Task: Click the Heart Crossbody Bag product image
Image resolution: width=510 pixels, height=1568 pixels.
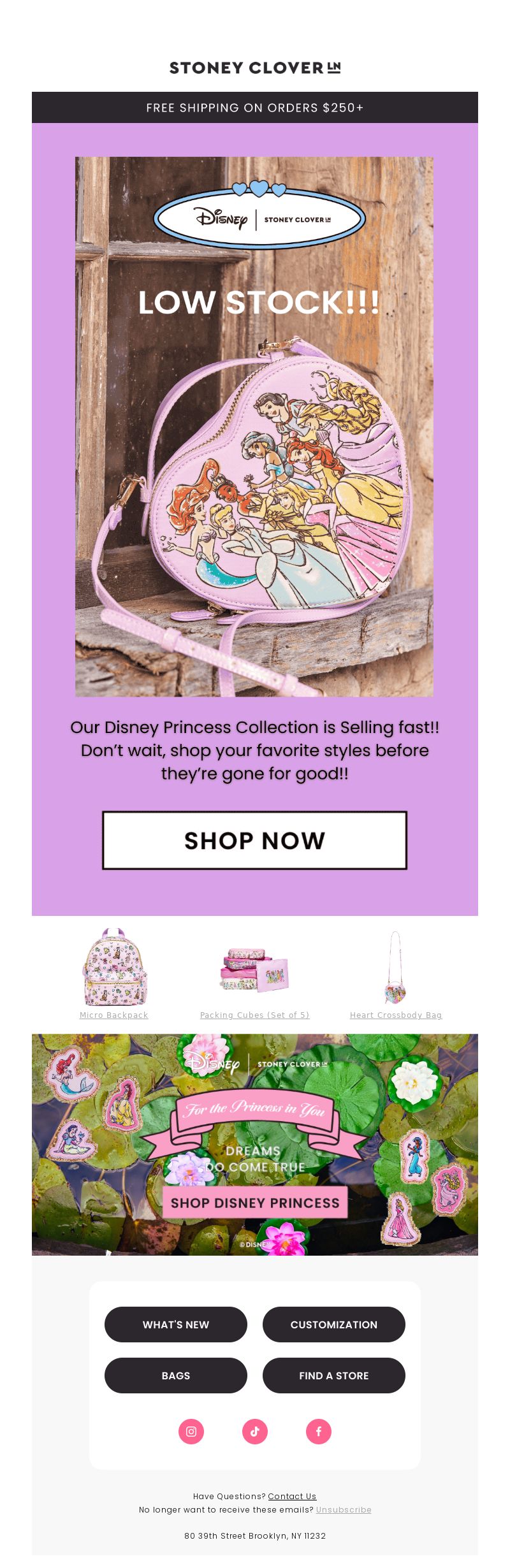Action: click(395, 967)
